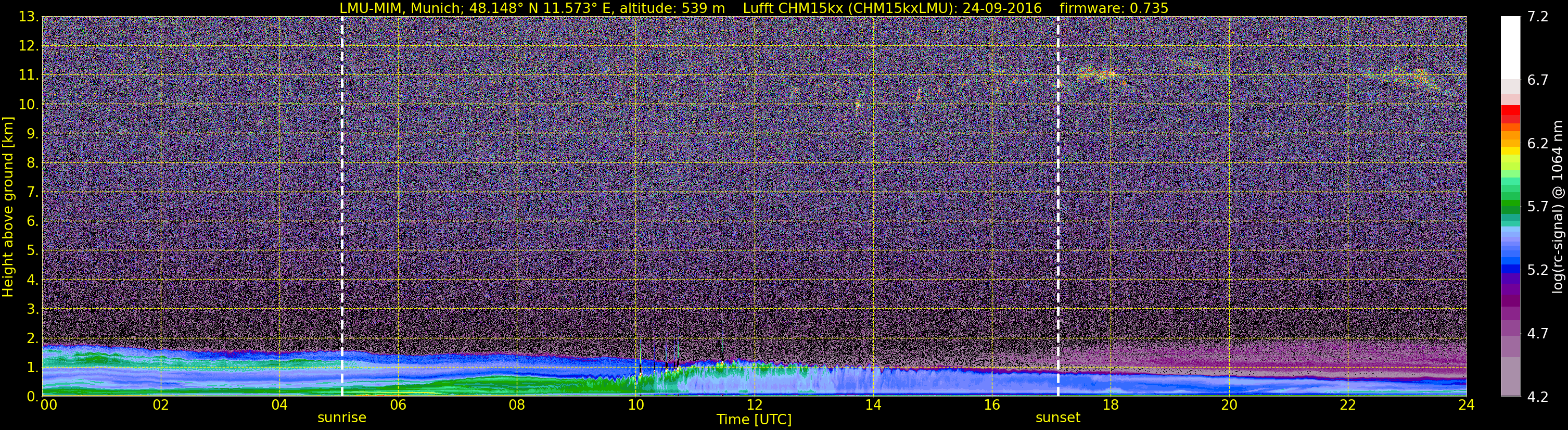The height and width of the screenshot is (430, 1568).
Task: Click the 1. height axis tick label
Action: 32,367
